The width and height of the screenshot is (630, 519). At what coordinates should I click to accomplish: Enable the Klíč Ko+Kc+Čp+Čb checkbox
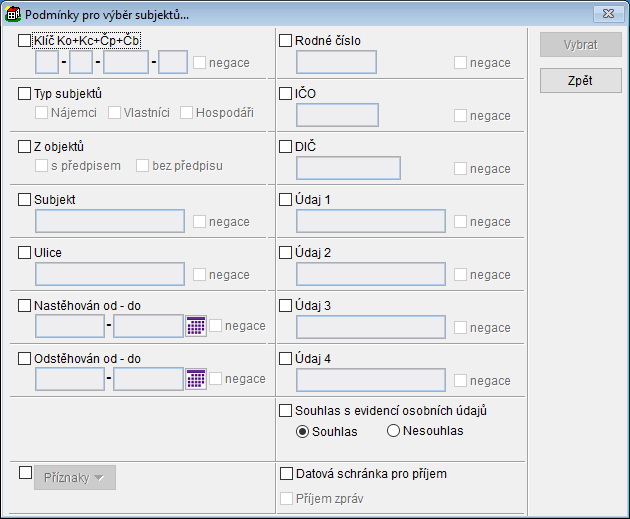tap(25, 41)
